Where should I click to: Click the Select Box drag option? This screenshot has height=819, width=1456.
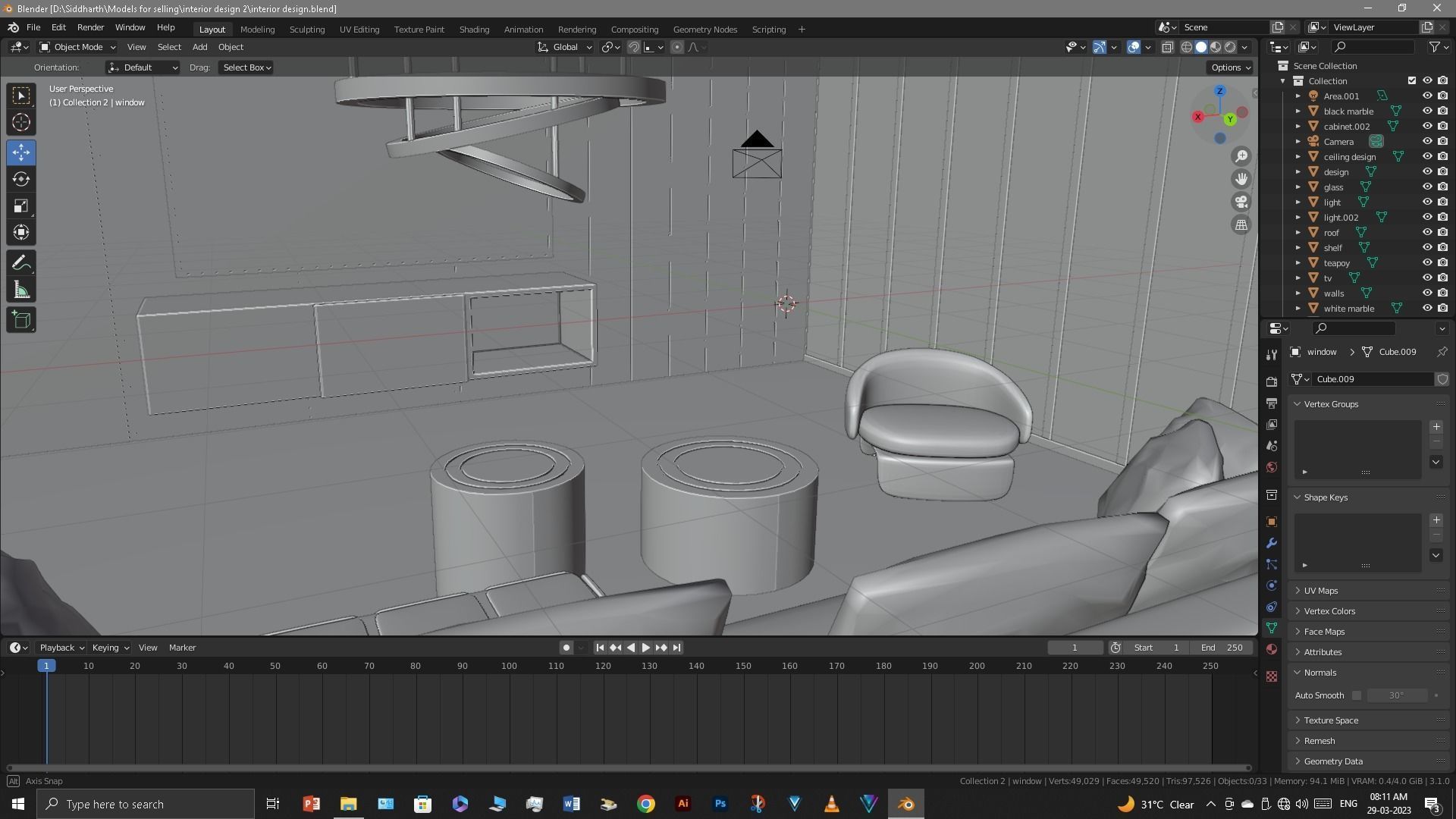pyautogui.click(x=245, y=67)
